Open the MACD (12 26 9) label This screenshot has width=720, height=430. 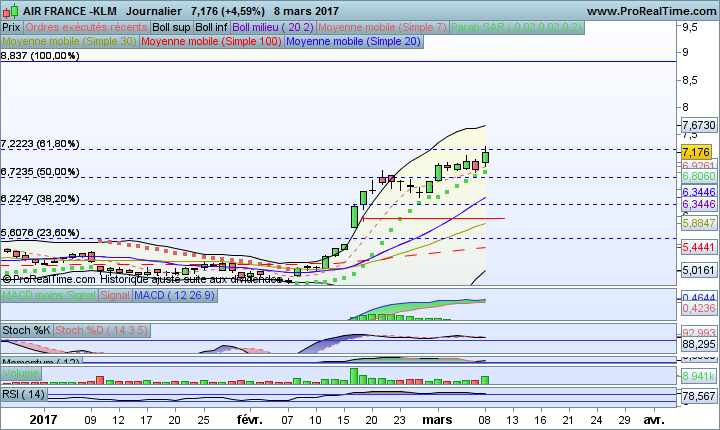174,295
